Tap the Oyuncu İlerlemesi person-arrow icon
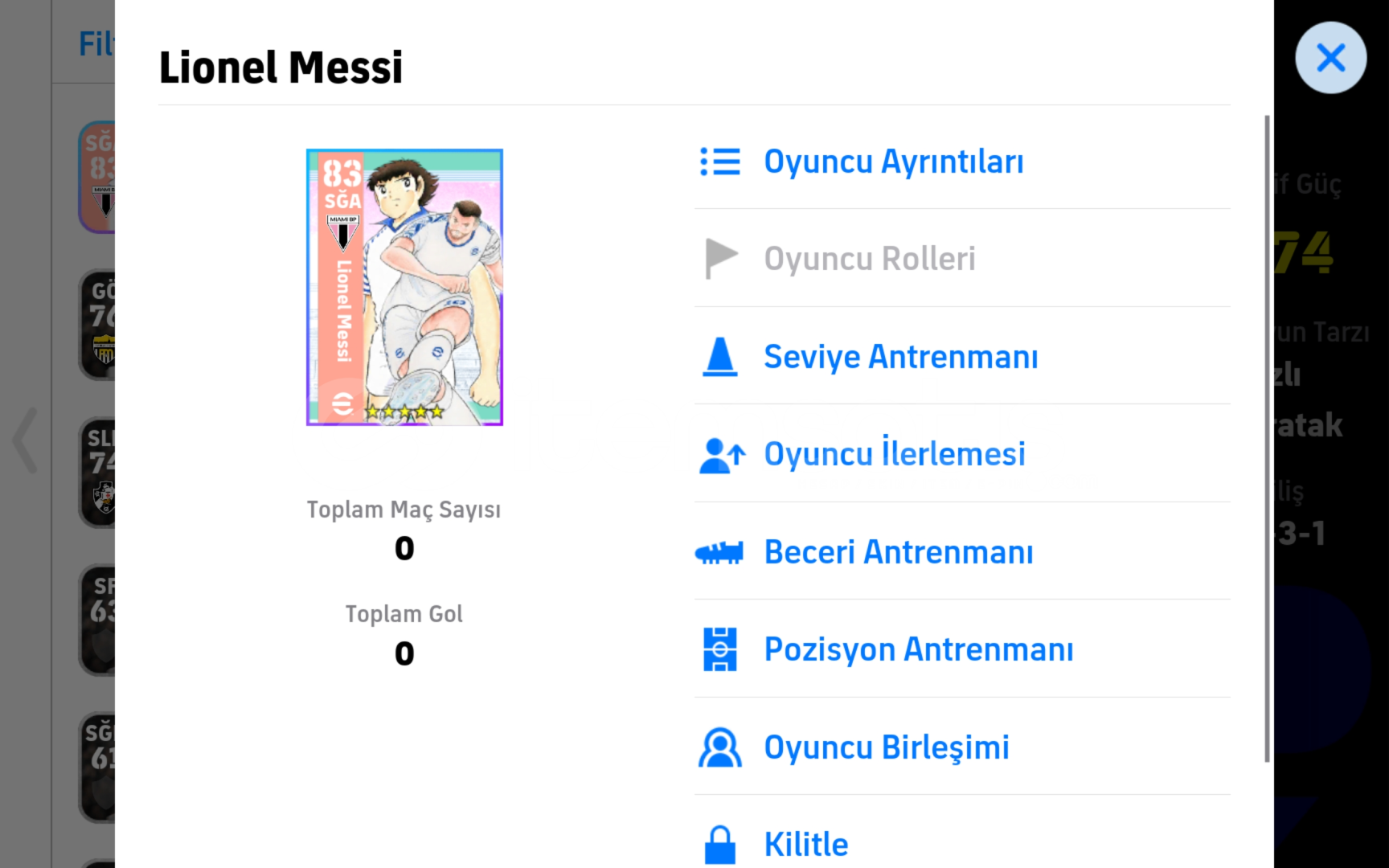 tap(722, 455)
